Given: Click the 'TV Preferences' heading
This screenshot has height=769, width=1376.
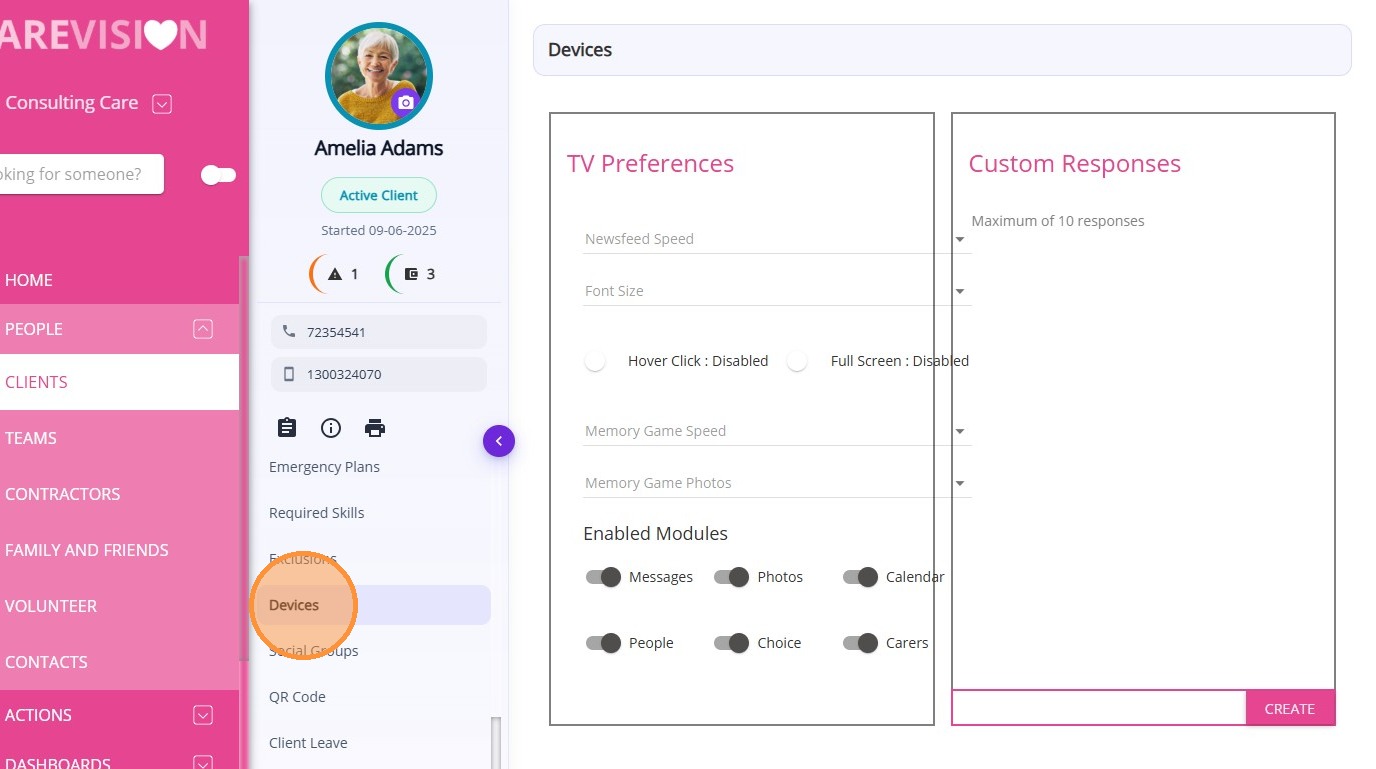Looking at the screenshot, I should point(650,164).
